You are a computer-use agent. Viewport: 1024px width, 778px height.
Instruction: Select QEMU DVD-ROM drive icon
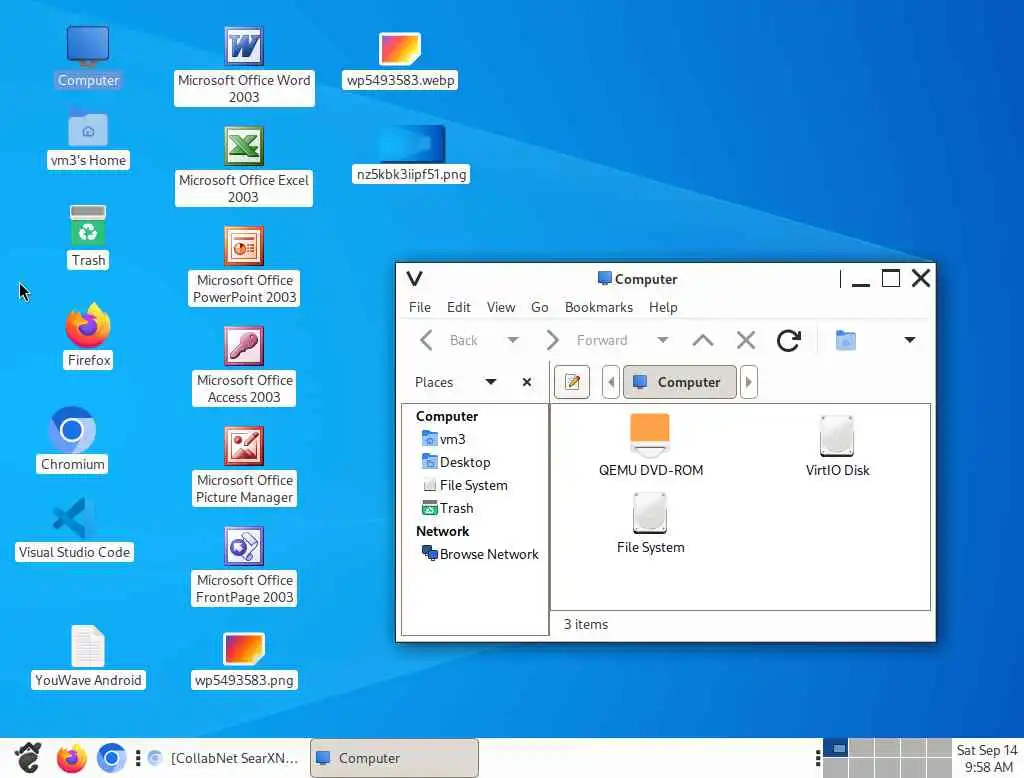[650, 446]
